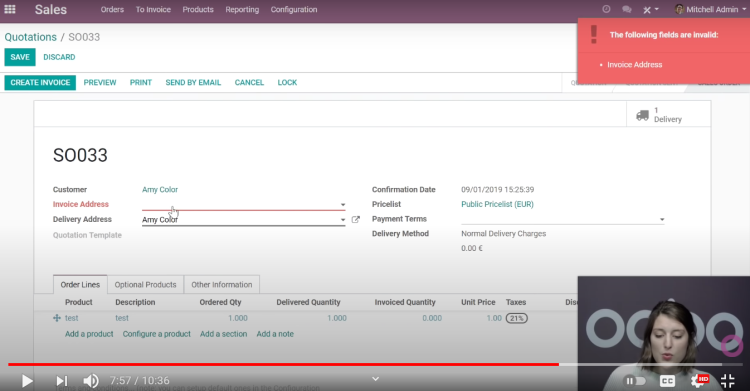
Task: Open Reporting menu
Action: pos(242,9)
